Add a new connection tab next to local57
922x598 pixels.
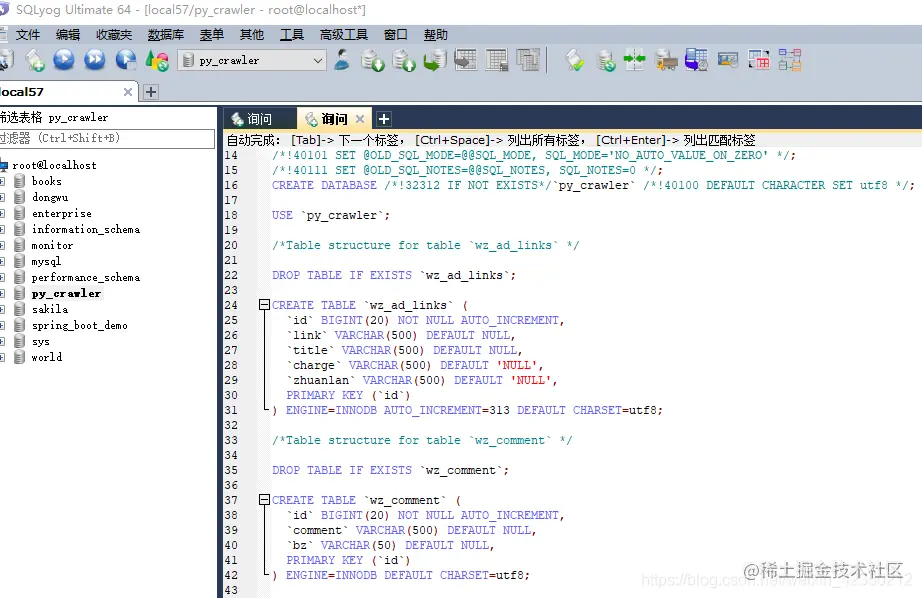(151, 92)
